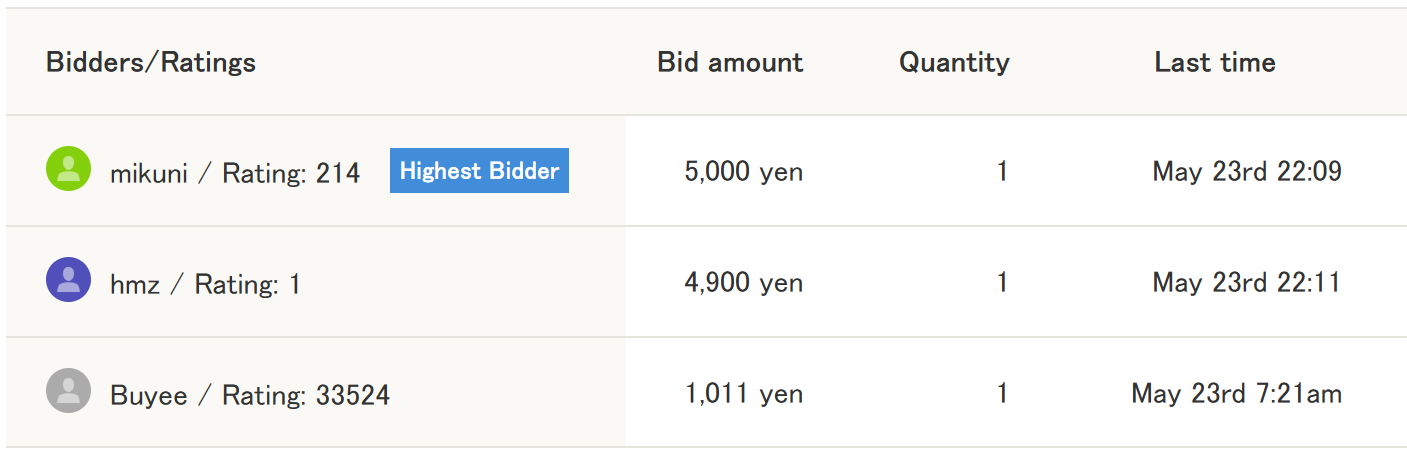Select the 4,900 yen bid amount
Screen dimensions: 1407x462
tap(744, 283)
